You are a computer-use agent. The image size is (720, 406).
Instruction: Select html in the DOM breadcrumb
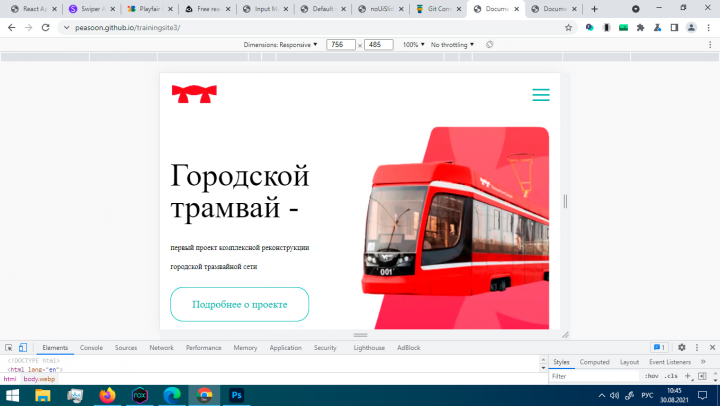10,379
